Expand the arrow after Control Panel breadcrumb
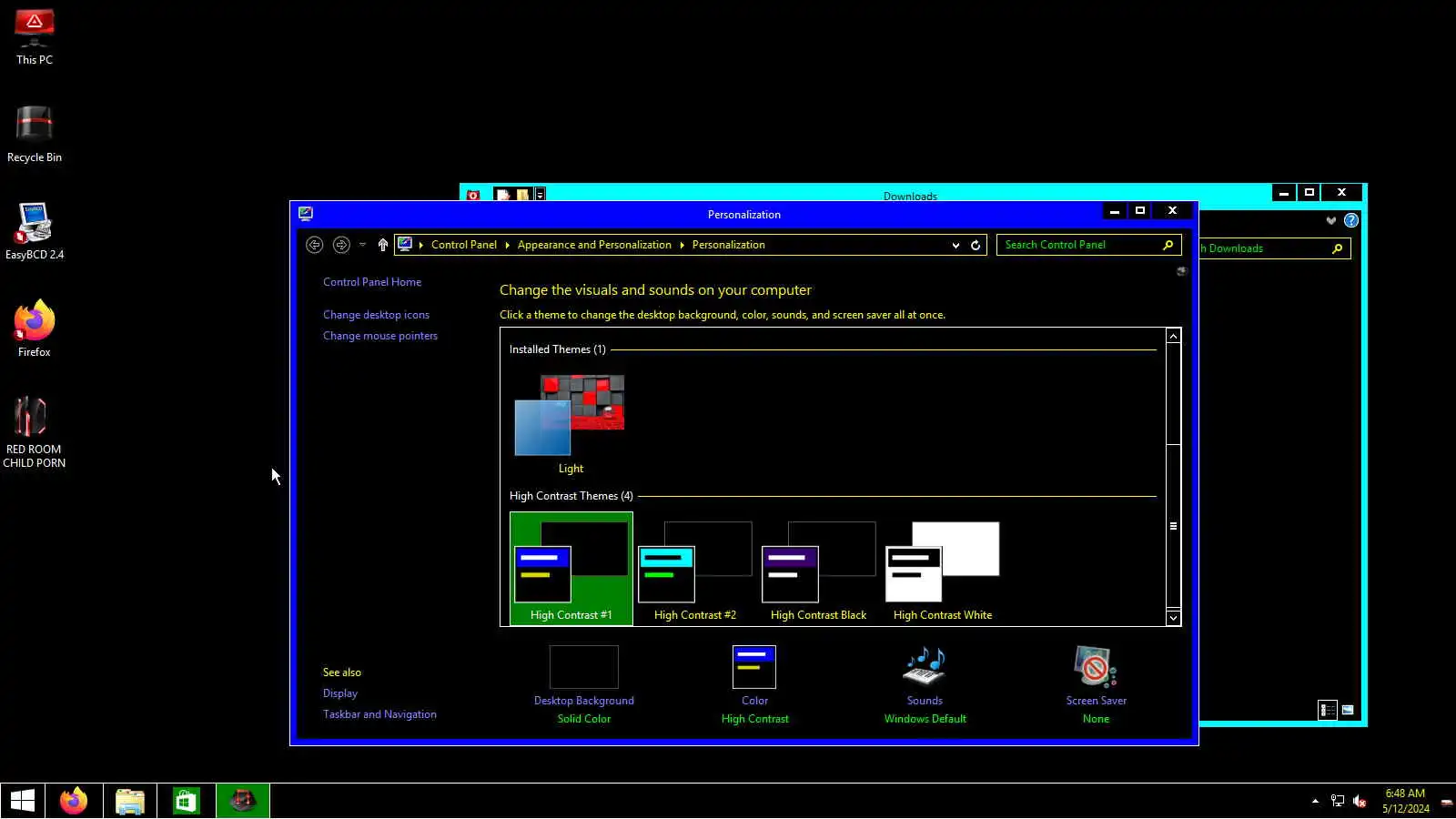Viewport: 1456px width, 819px height. 507,245
